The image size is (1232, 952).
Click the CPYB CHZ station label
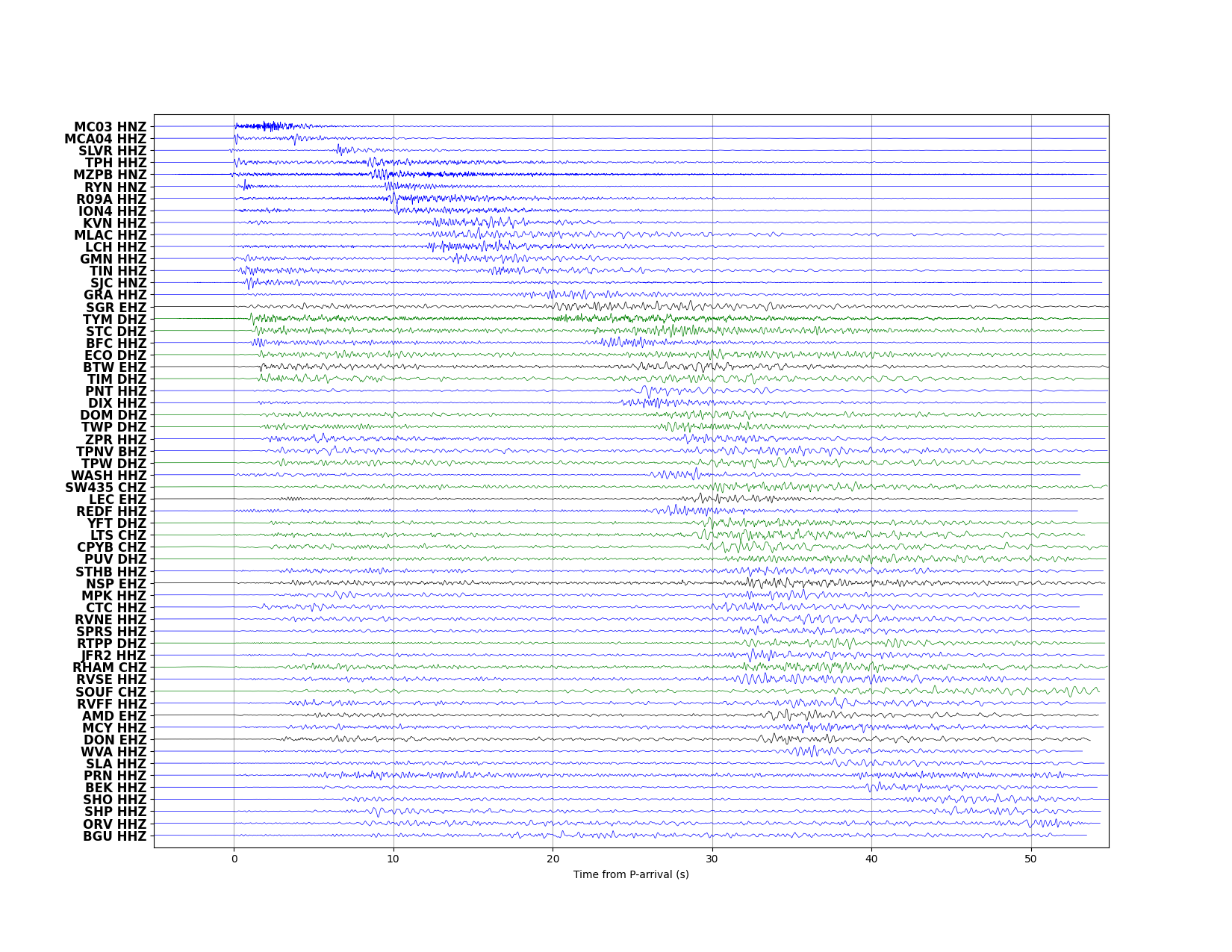coord(111,548)
